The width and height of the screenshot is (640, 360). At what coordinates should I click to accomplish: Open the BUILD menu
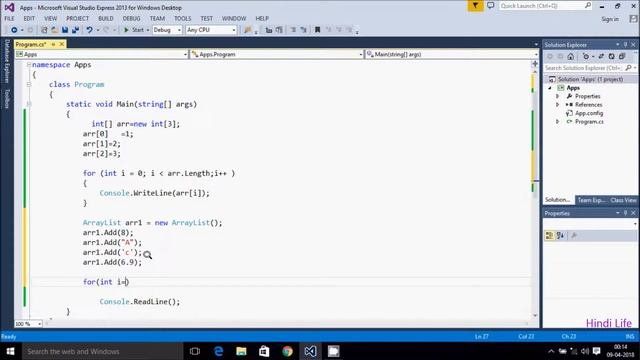click(106, 18)
